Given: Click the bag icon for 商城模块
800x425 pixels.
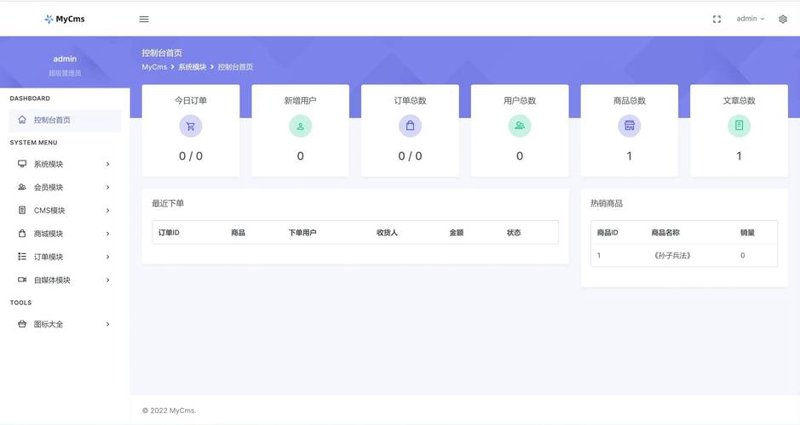Looking at the screenshot, I should click(x=22, y=233).
